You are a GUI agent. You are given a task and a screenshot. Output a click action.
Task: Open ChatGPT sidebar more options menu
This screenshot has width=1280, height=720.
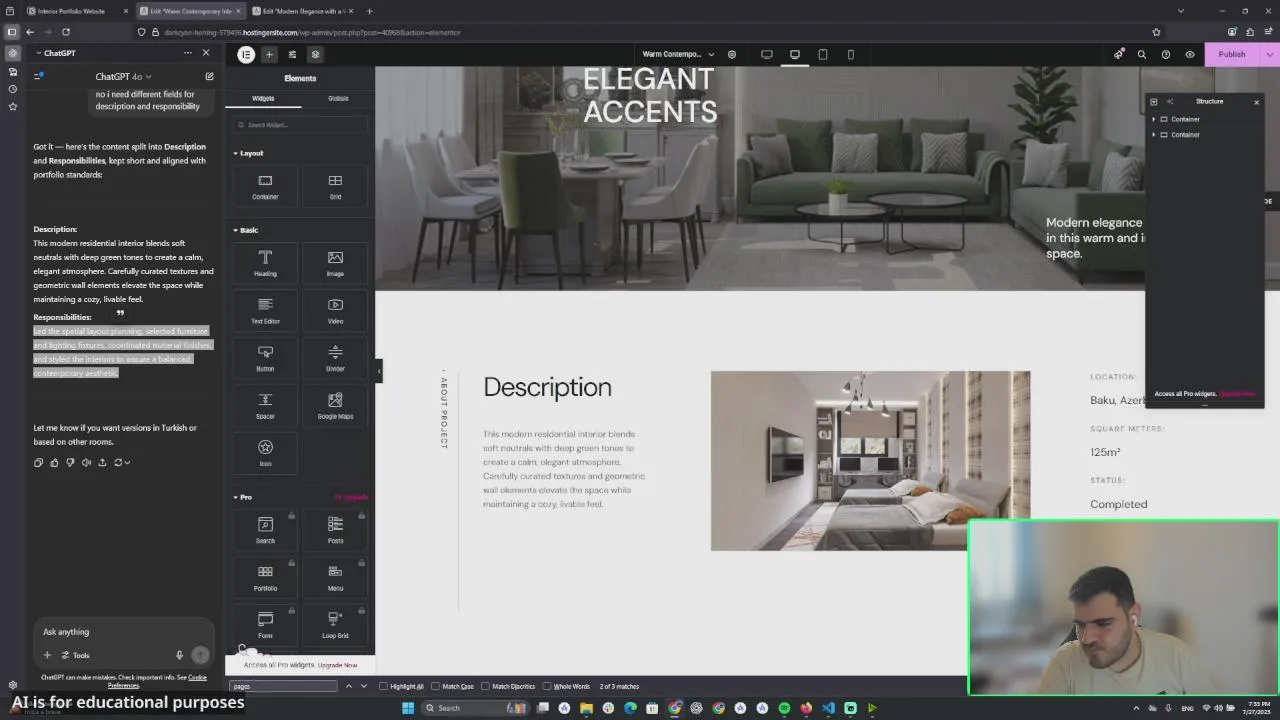tap(187, 53)
